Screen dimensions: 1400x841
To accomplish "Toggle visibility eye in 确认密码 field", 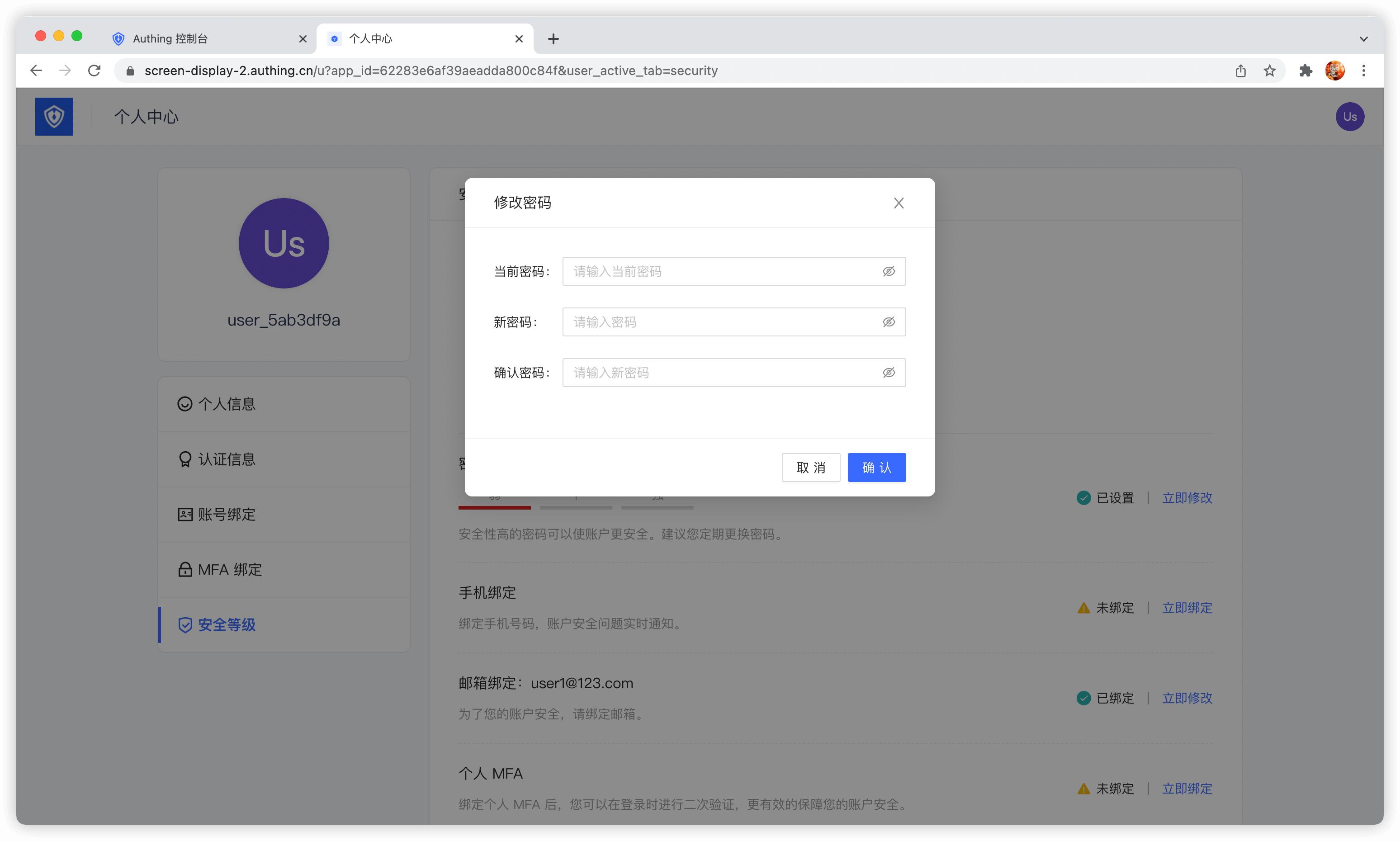I will coord(888,372).
